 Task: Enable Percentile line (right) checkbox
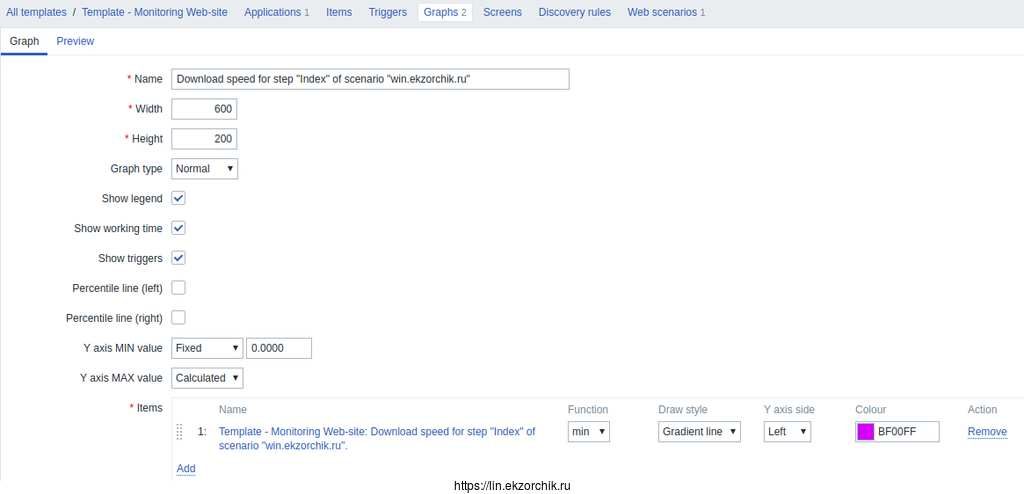click(x=179, y=318)
